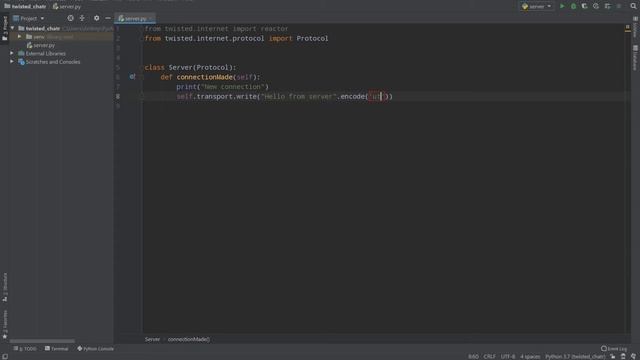Click the git/branch lock icon in status bar
Screen dimensions: 640x360
[613, 356]
